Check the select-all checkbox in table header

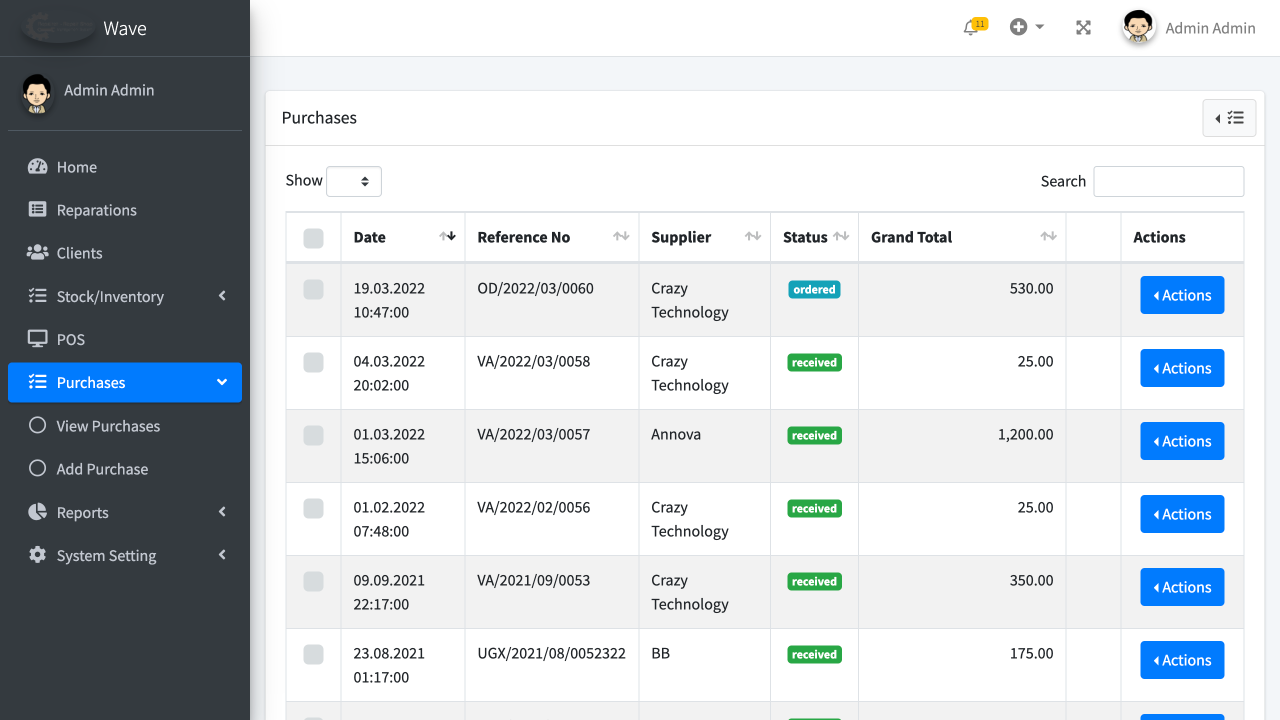pos(313,238)
